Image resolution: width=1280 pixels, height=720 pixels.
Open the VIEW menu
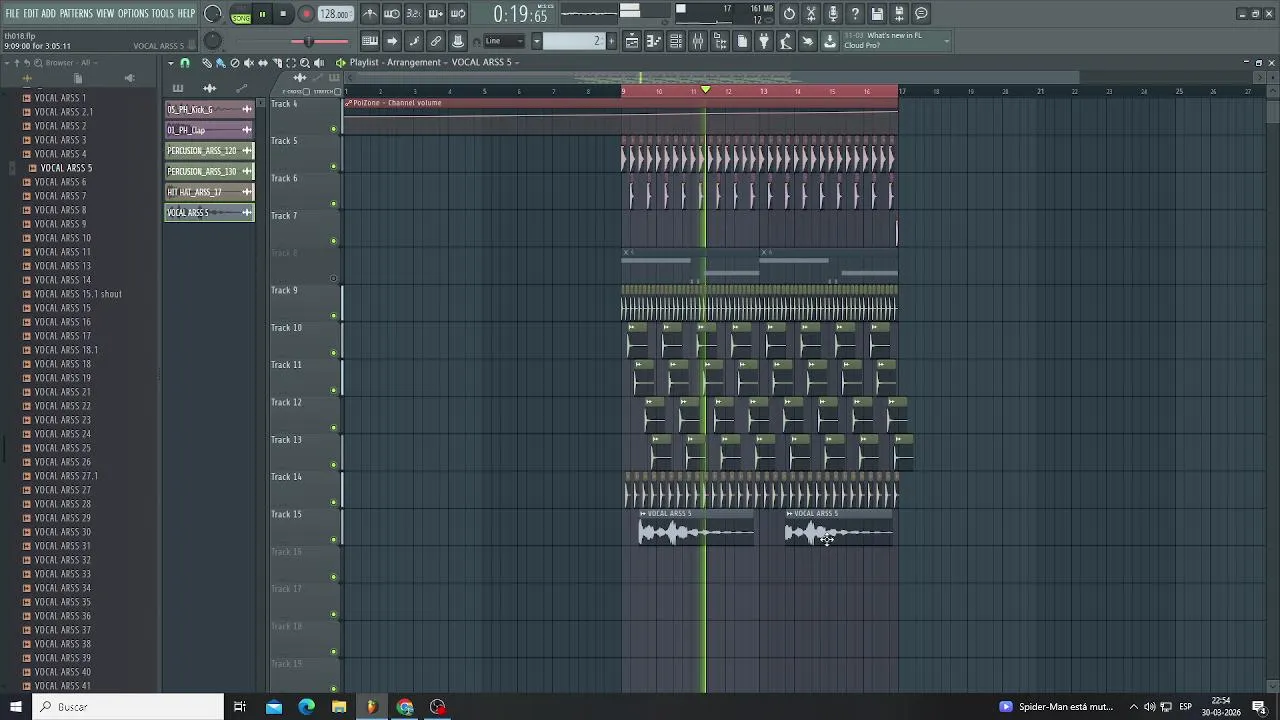[105, 13]
